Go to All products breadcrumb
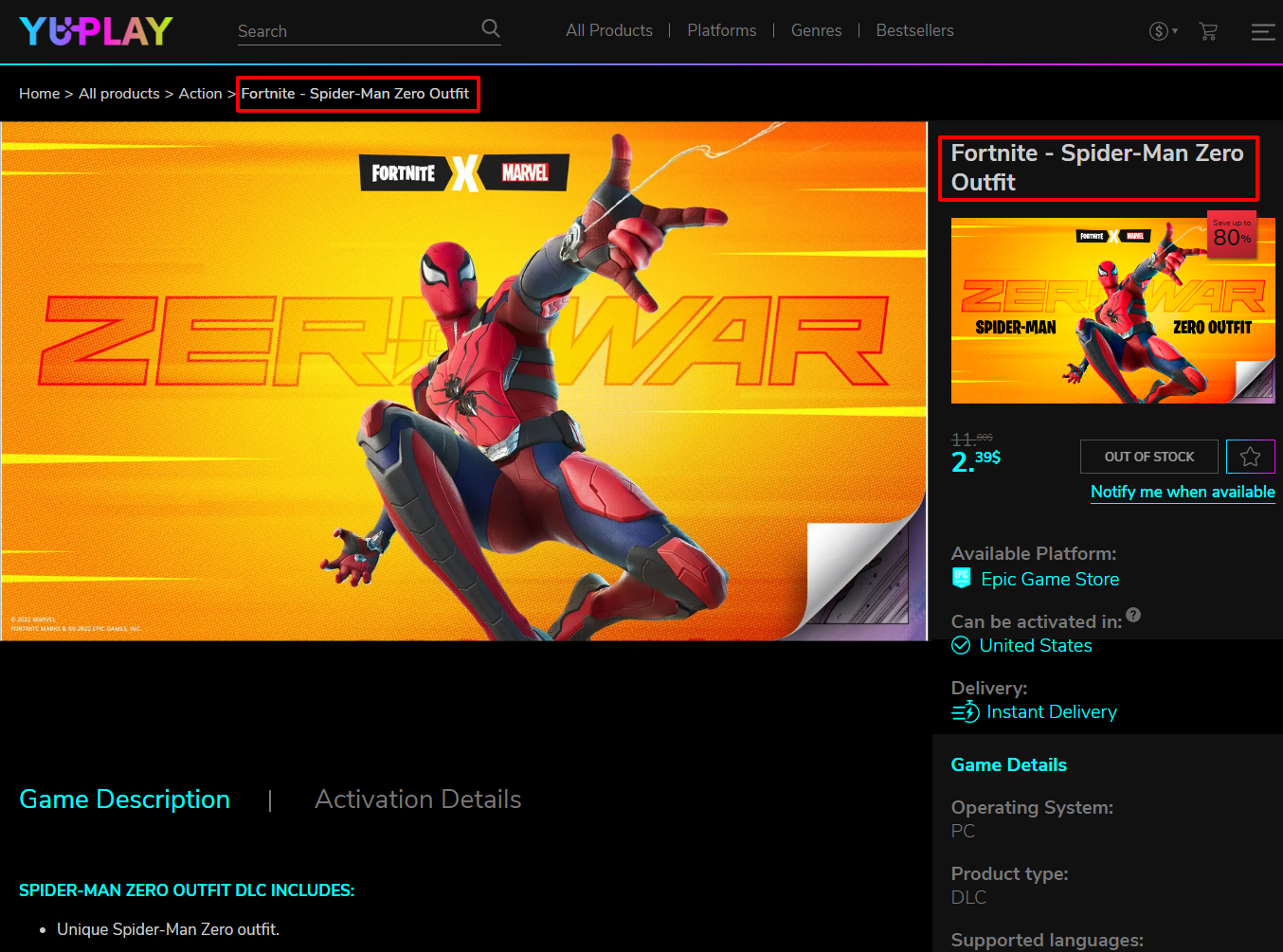Image resolution: width=1283 pixels, height=952 pixels. point(119,93)
